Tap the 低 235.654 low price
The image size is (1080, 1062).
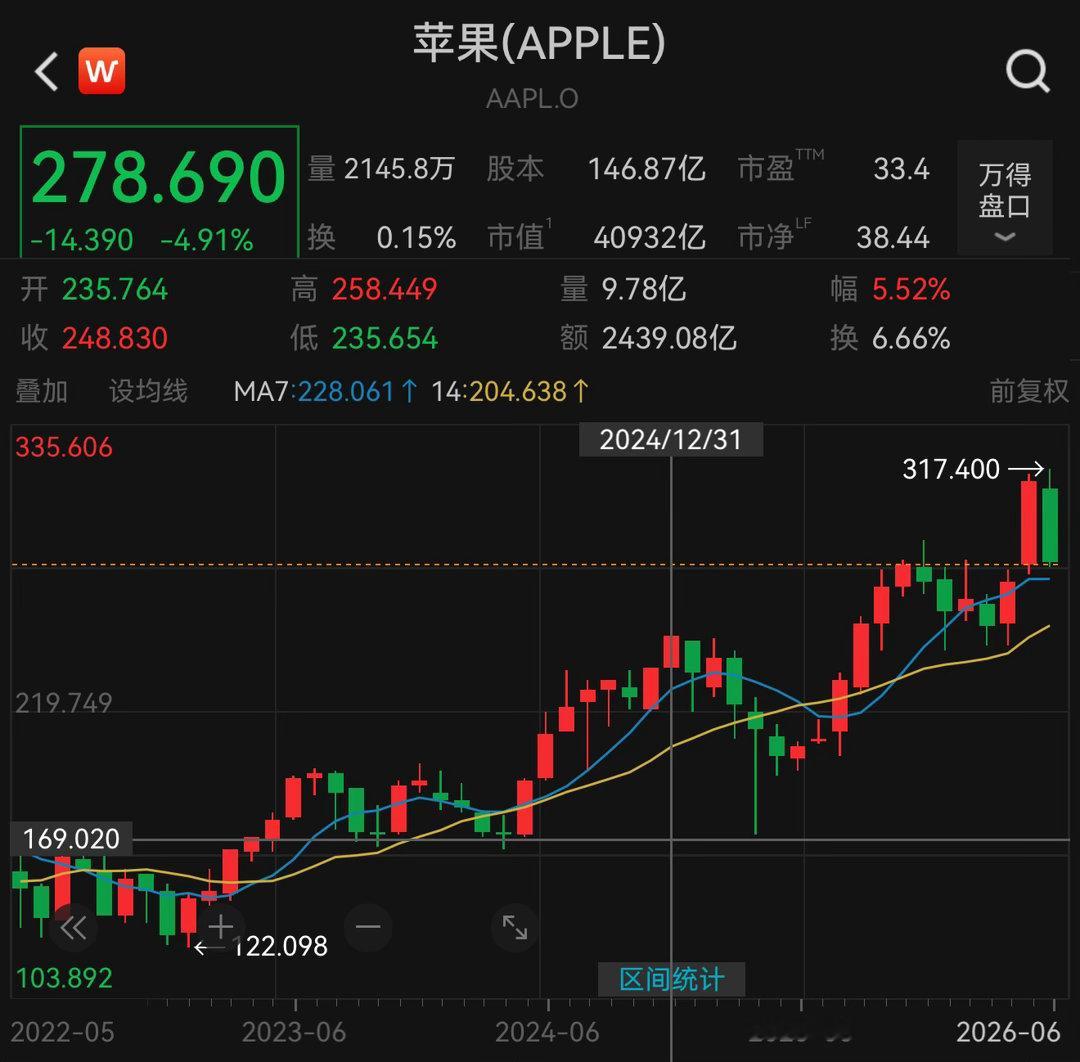click(364, 338)
